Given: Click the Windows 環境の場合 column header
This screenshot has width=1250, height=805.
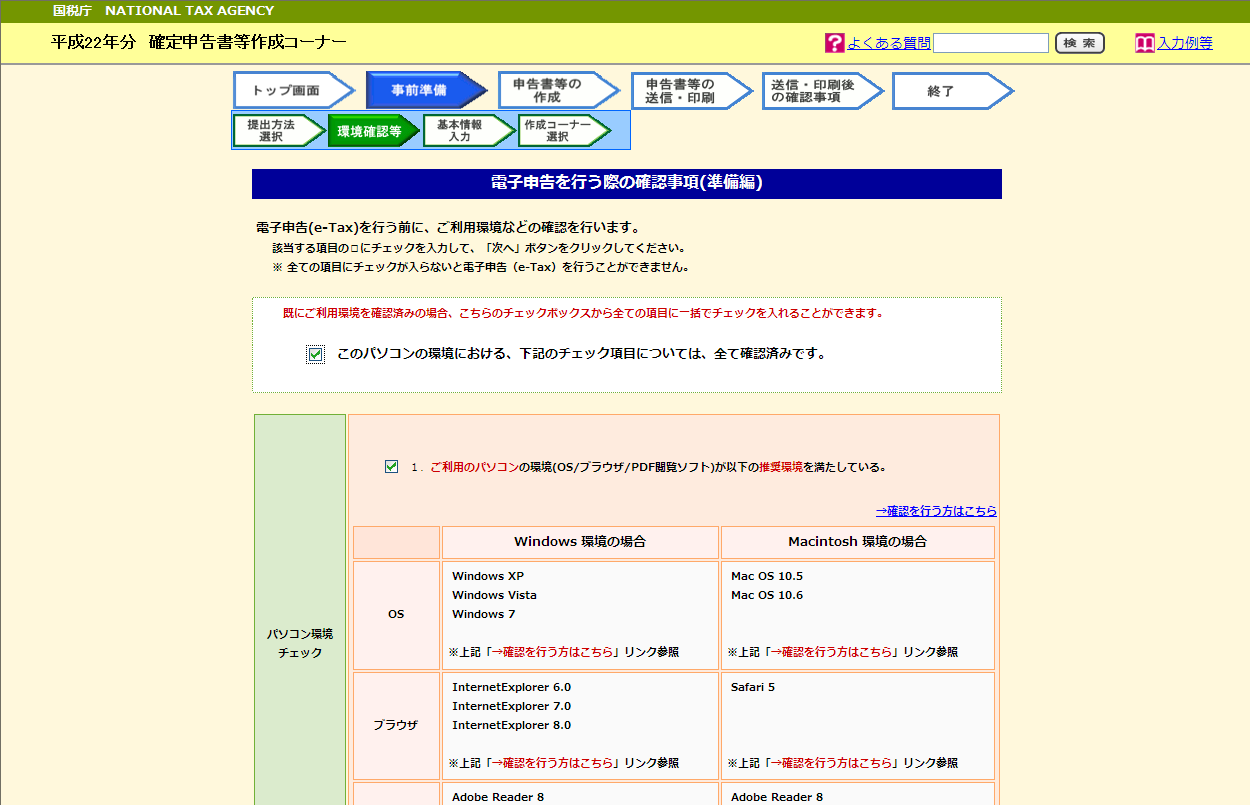Looking at the screenshot, I should [580, 542].
